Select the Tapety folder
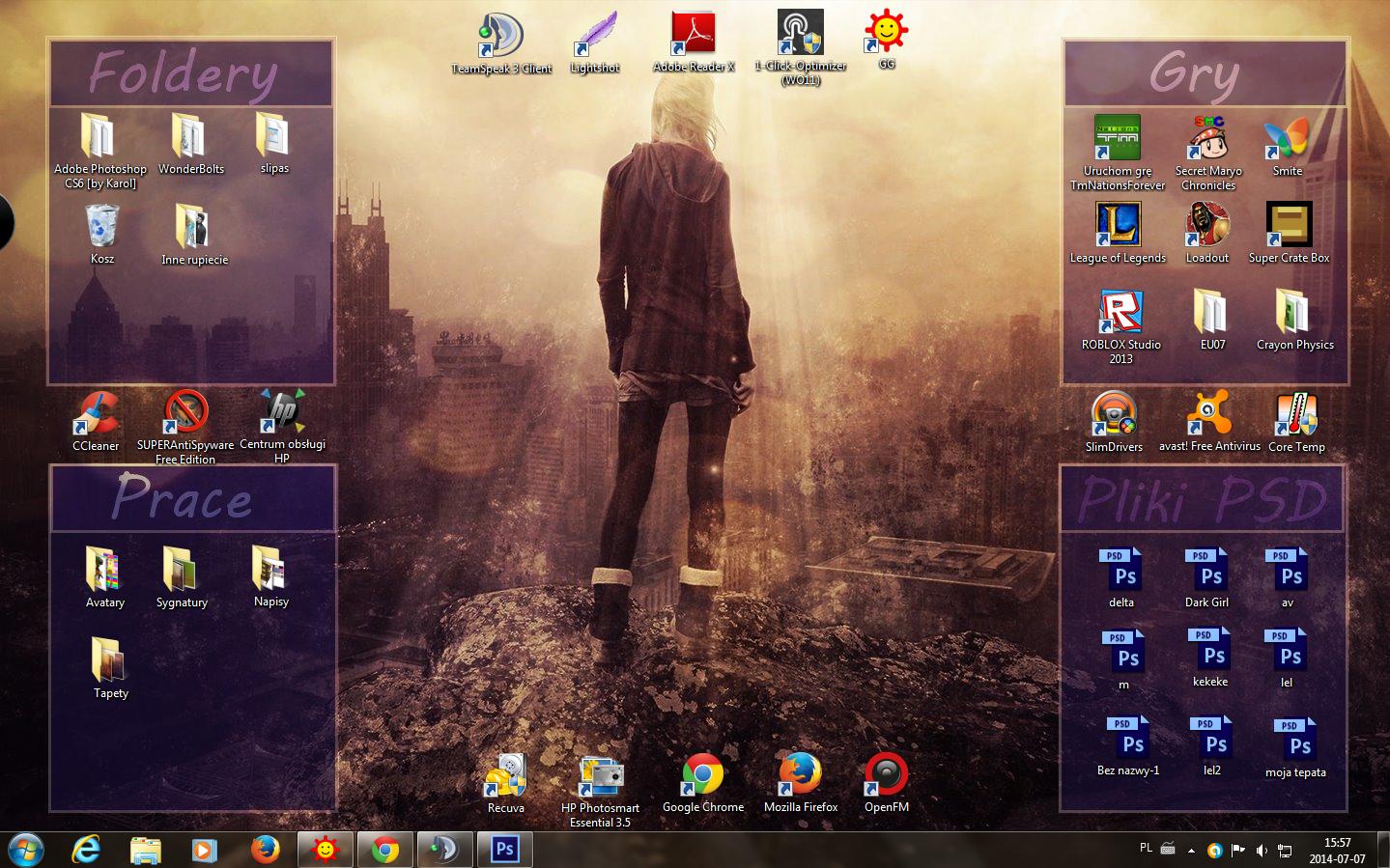 111,668
